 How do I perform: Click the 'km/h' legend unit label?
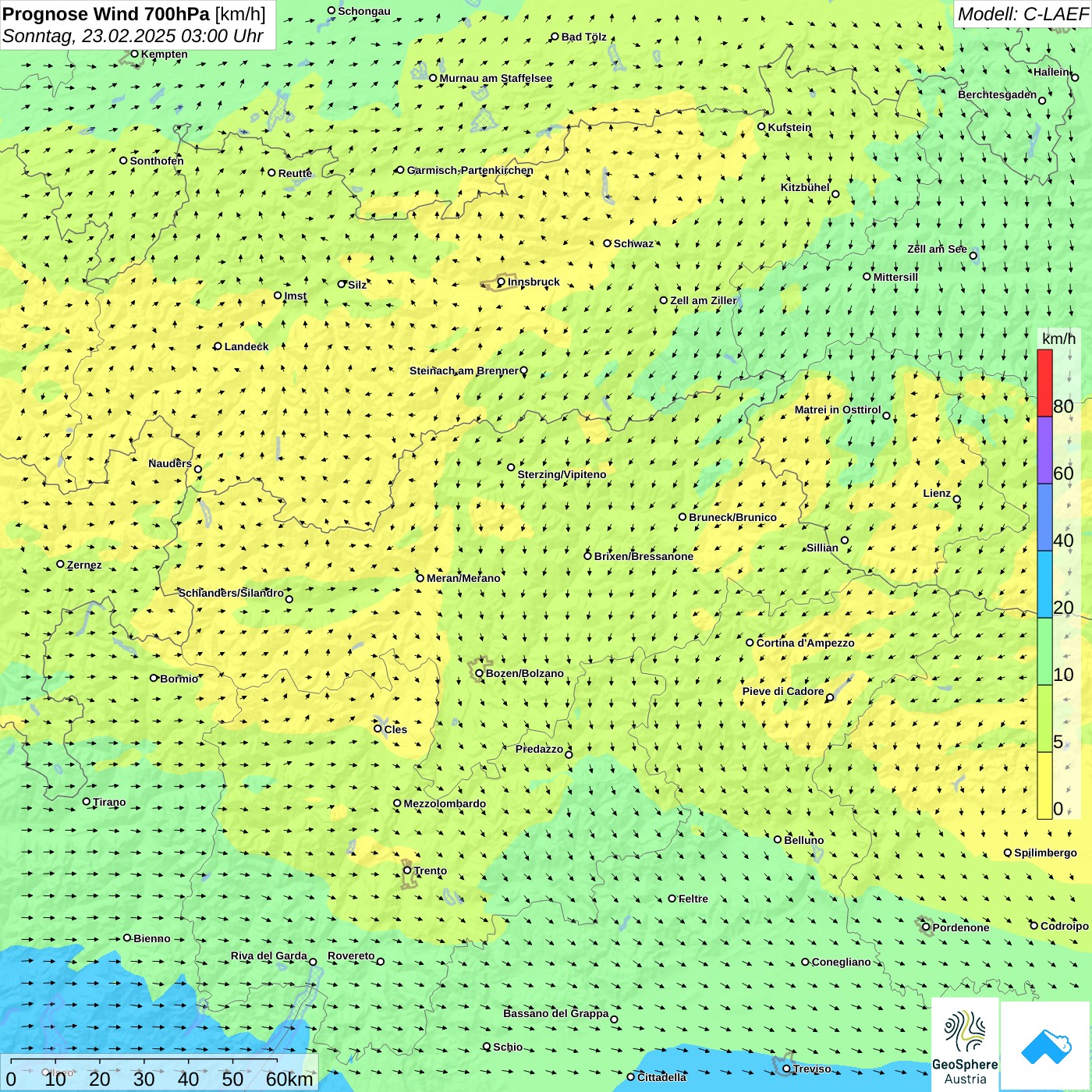pos(1058,339)
